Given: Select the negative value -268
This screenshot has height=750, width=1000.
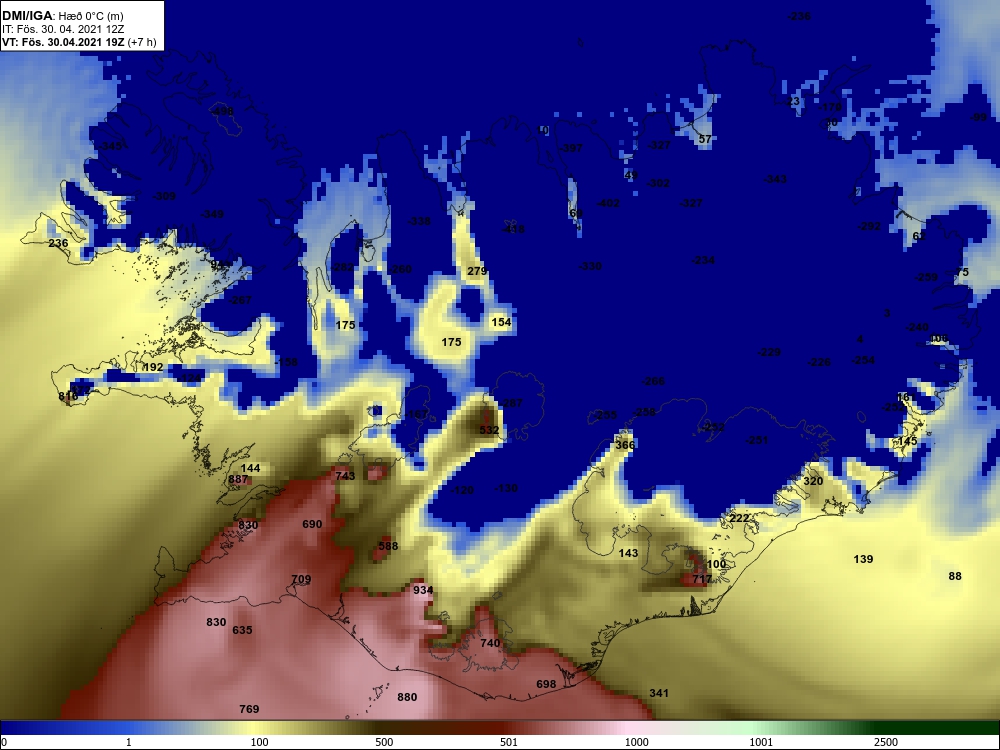Looking at the screenshot, I should point(653,381).
